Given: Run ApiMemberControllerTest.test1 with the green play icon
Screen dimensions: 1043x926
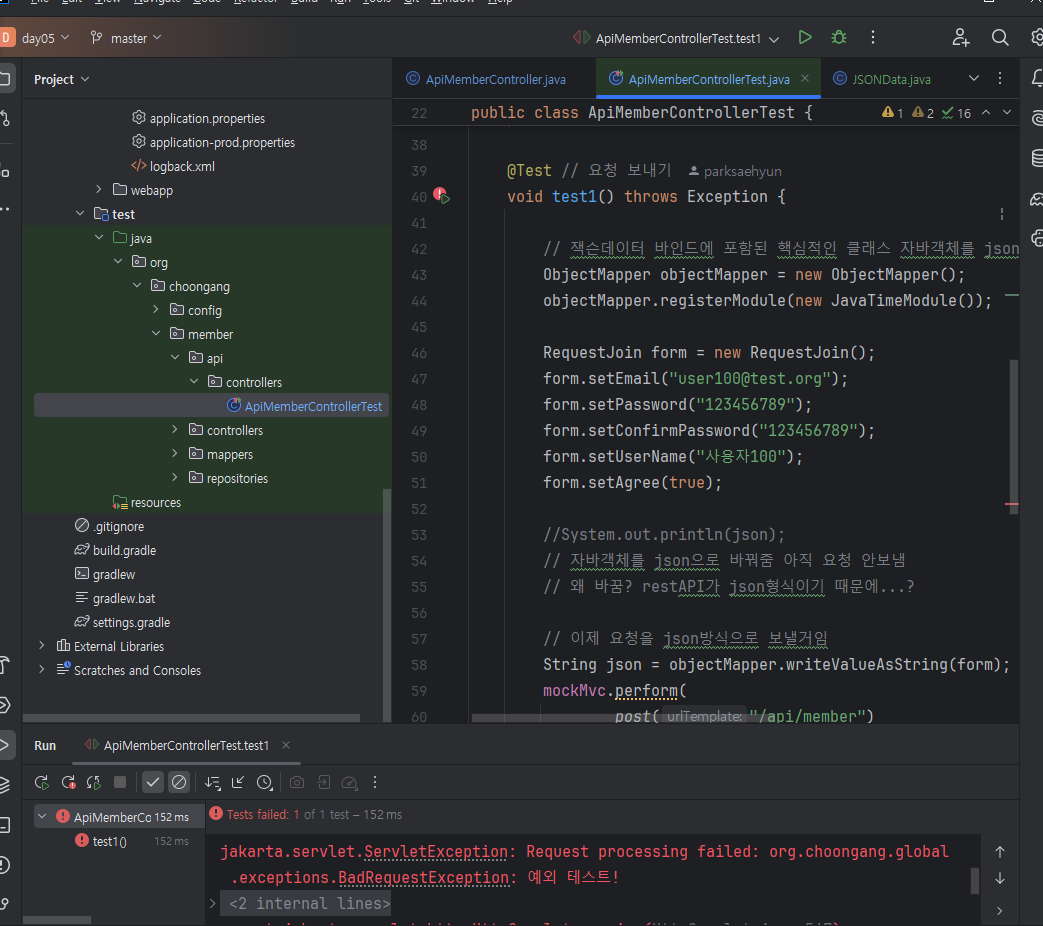Looking at the screenshot, I should (805, 37).
